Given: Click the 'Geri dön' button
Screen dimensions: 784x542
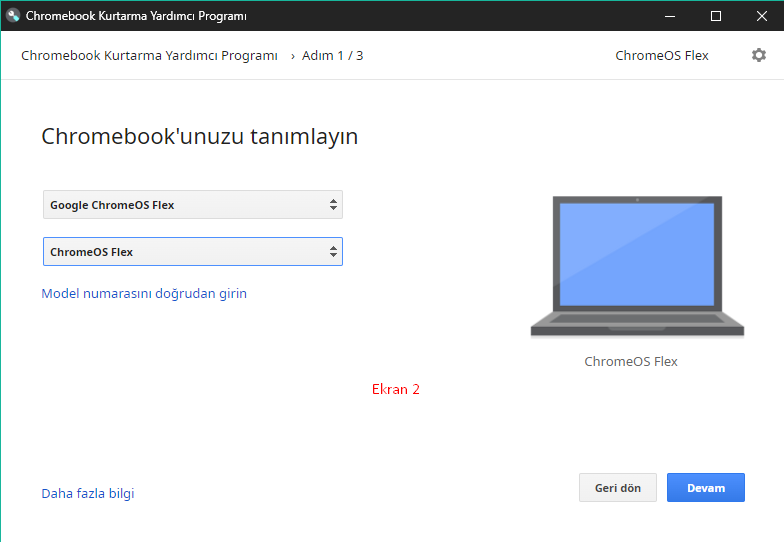Looking at the screenshot, I should pos(618,488).
